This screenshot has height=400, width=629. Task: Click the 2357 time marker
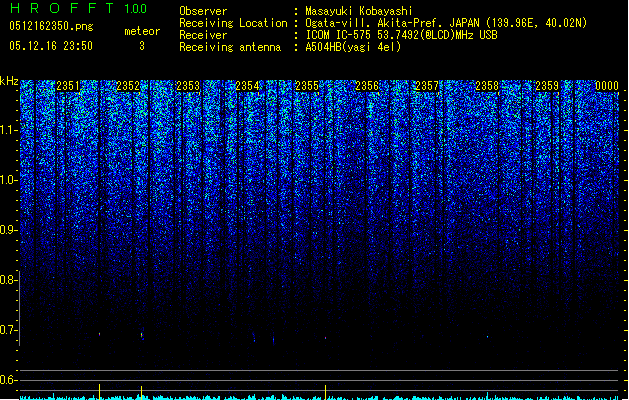[x=427, y=86]
